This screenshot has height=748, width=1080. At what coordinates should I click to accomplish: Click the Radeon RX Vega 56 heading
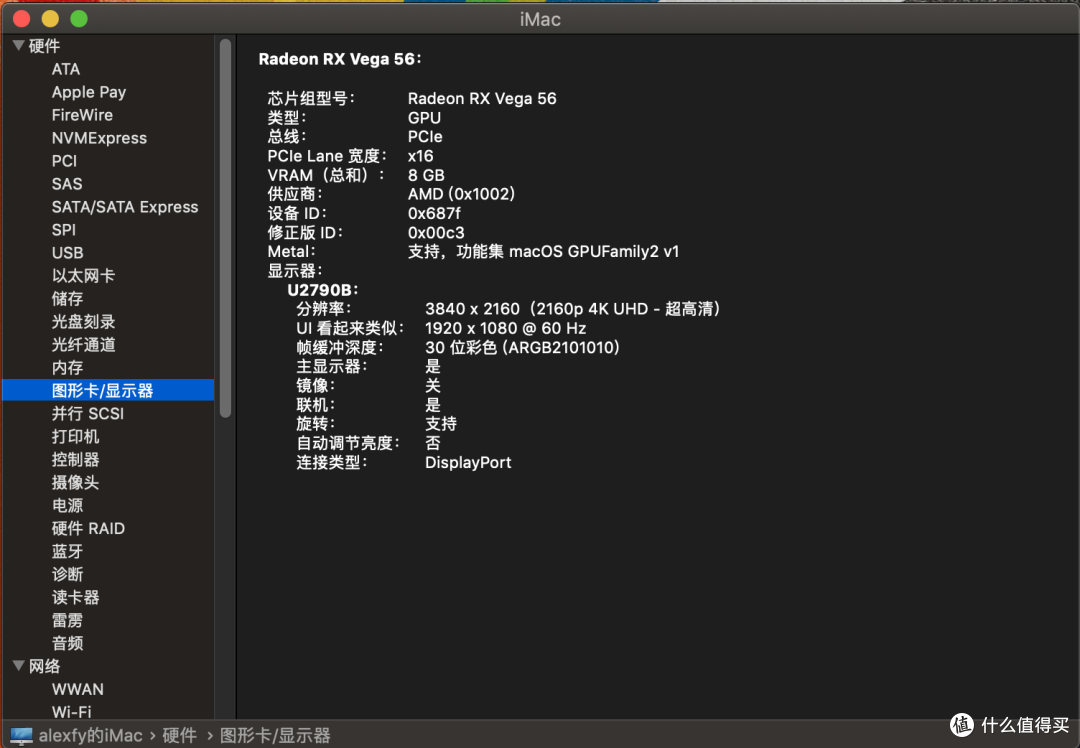(x=339, y=59)
